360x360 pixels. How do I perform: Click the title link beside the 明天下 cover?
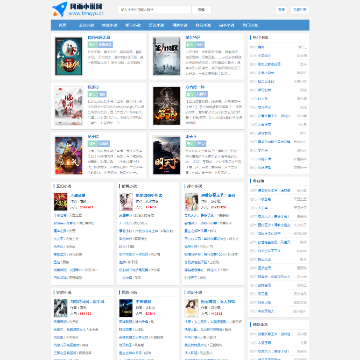pyautogui.click(x=191, y=137)
